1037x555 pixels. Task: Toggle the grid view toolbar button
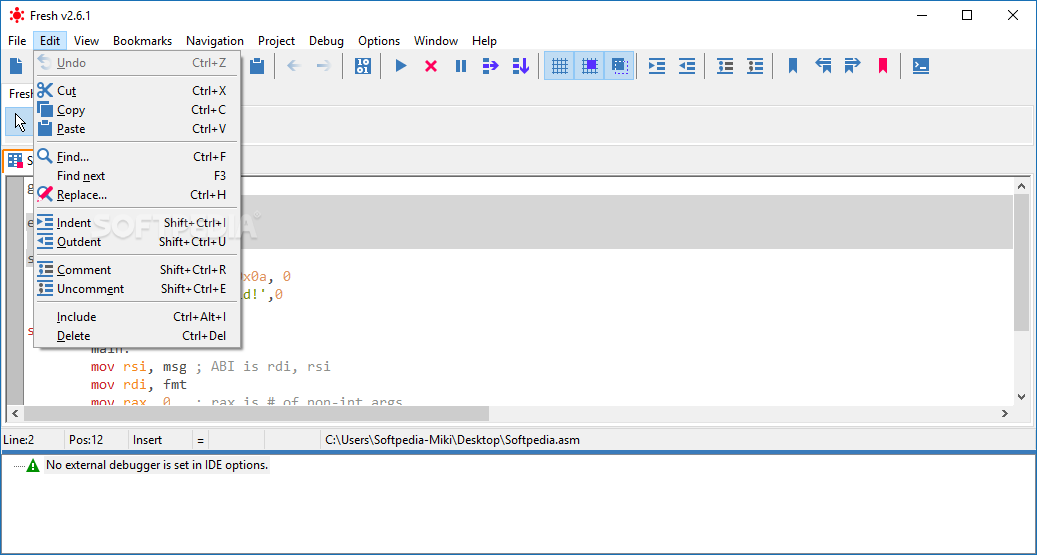point(560,65)
